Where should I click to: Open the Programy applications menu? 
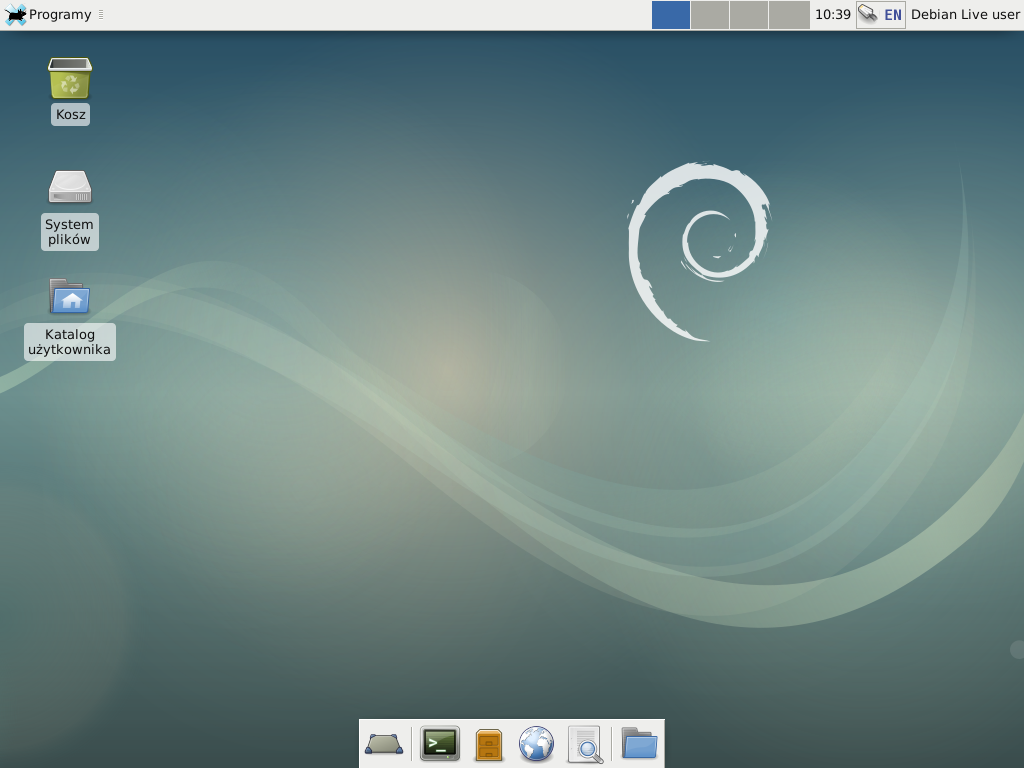coord(59,15)
